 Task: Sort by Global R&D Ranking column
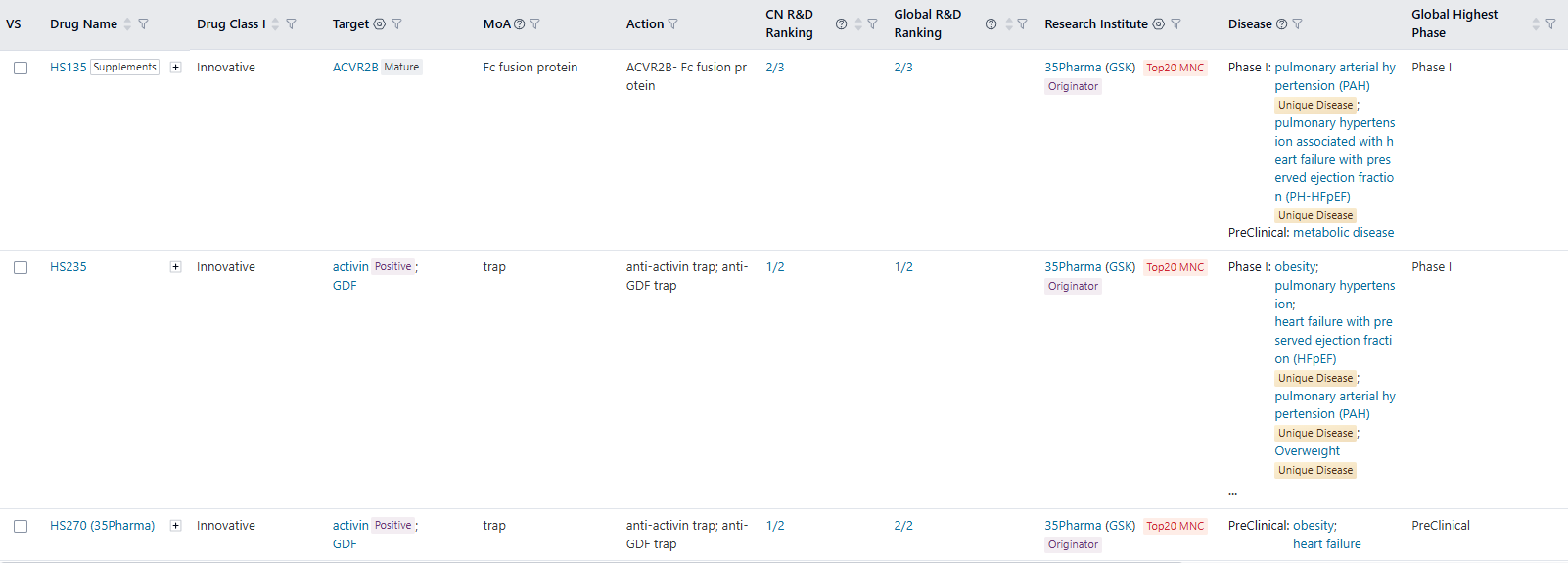[x=1009, y=24]
